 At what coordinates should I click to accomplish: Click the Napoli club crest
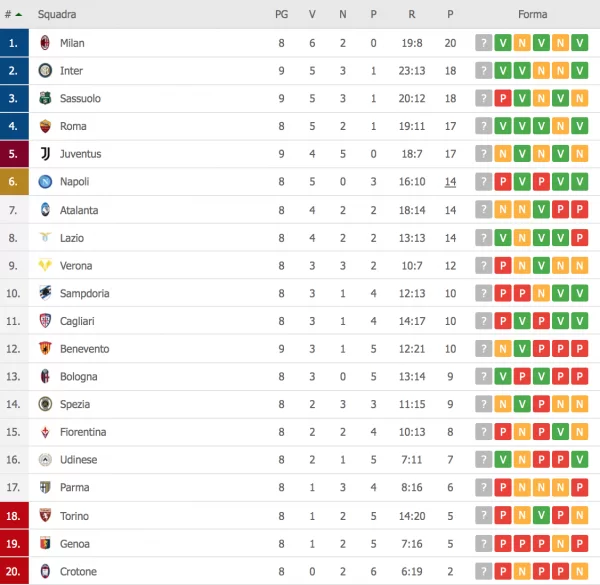[44, 182]
